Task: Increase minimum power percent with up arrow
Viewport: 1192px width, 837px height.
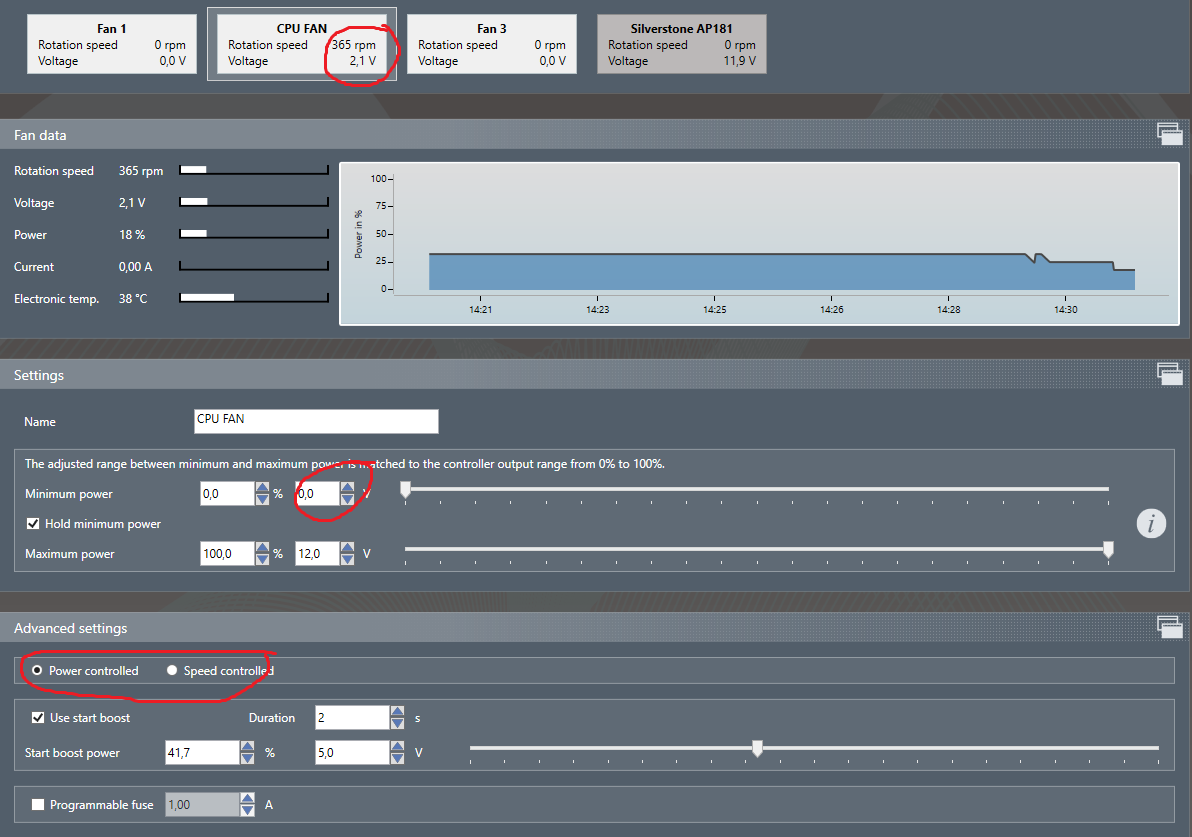Action: [262, 488]
